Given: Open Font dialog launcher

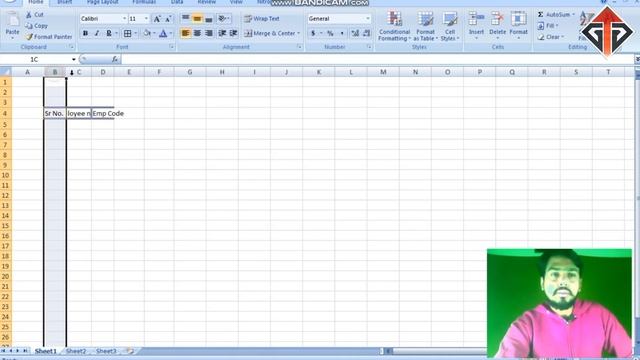Looking at the screenshot, I should tap(171, 47).
